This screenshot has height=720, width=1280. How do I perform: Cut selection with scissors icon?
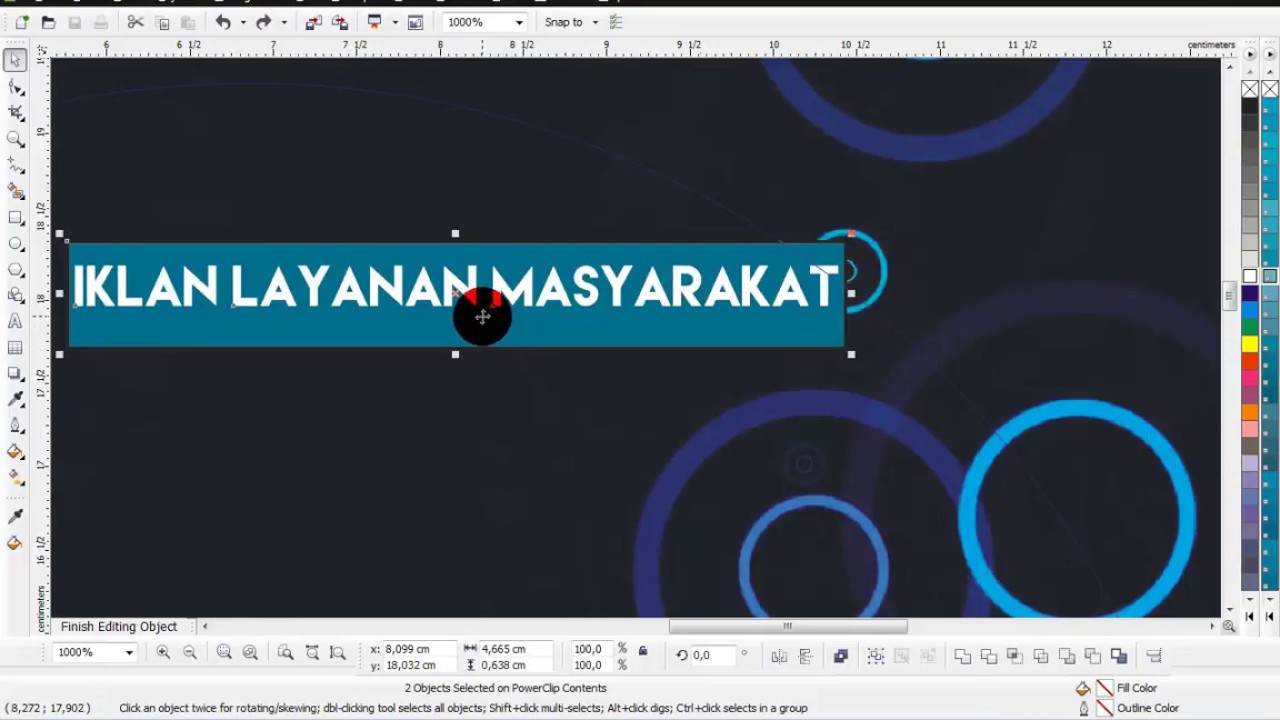click(x=136, y=22)
